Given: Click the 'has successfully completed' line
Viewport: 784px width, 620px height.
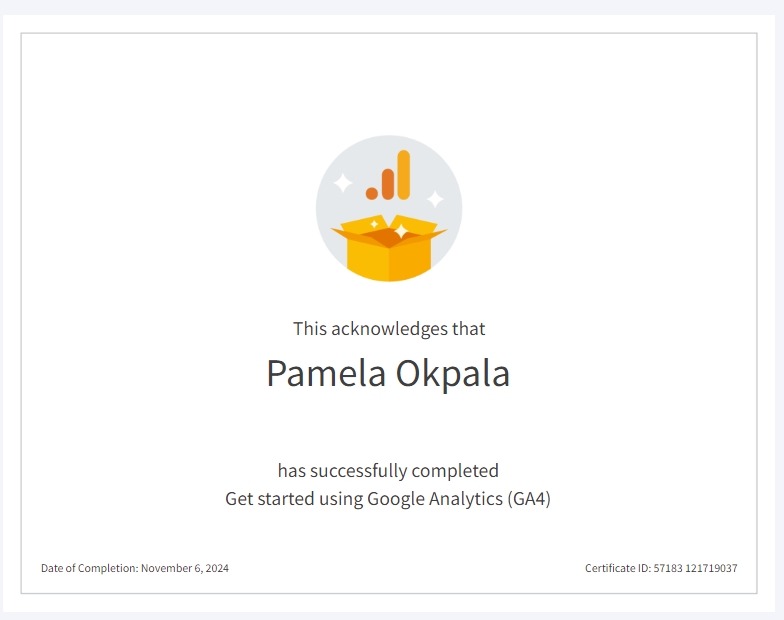Looking at the screenshot, I should click(x=388, y=470).
